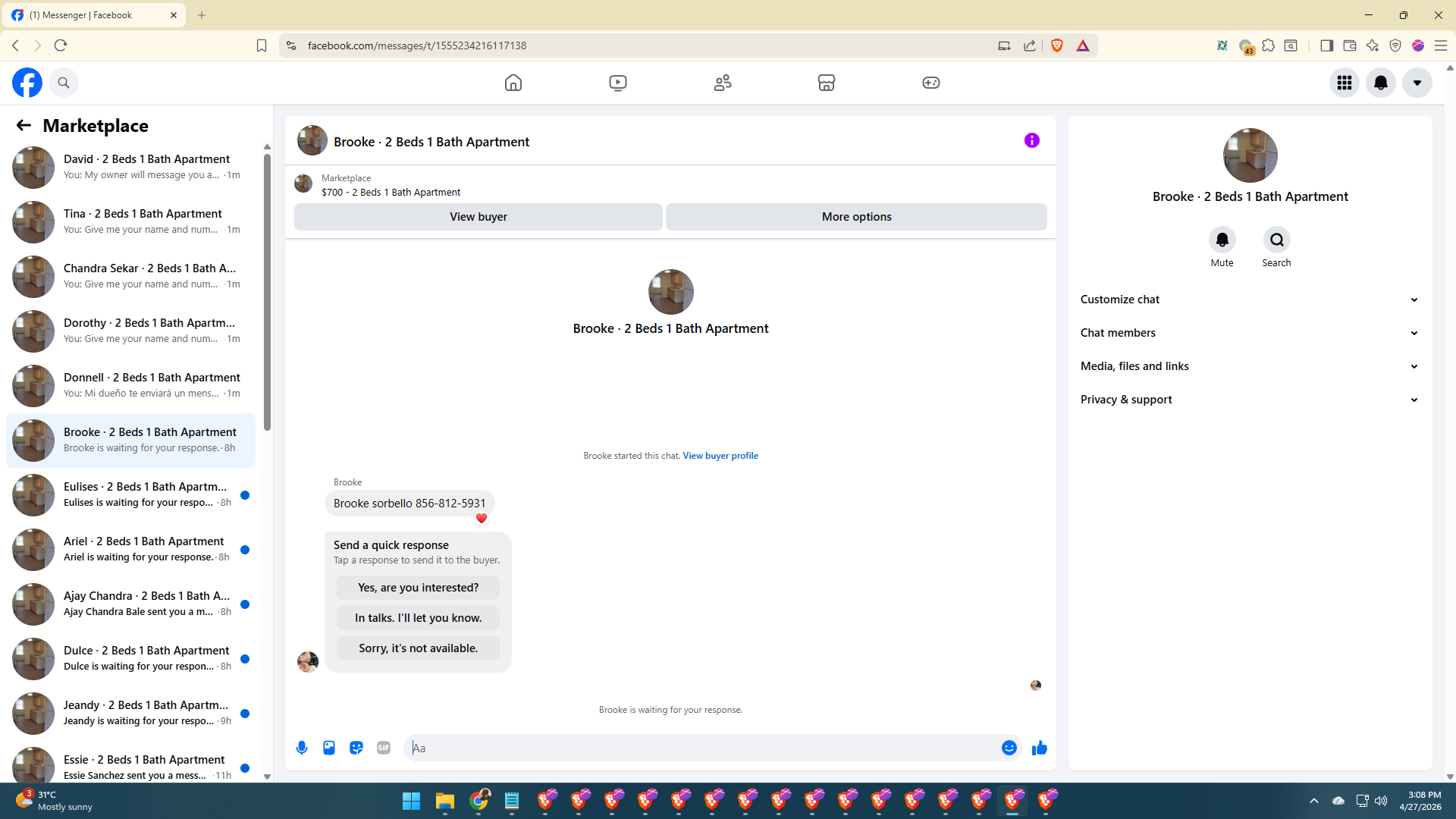The image size is (1456, 819).
Task: Click Brooke's profile picture in right panel
Action: 1250,155
